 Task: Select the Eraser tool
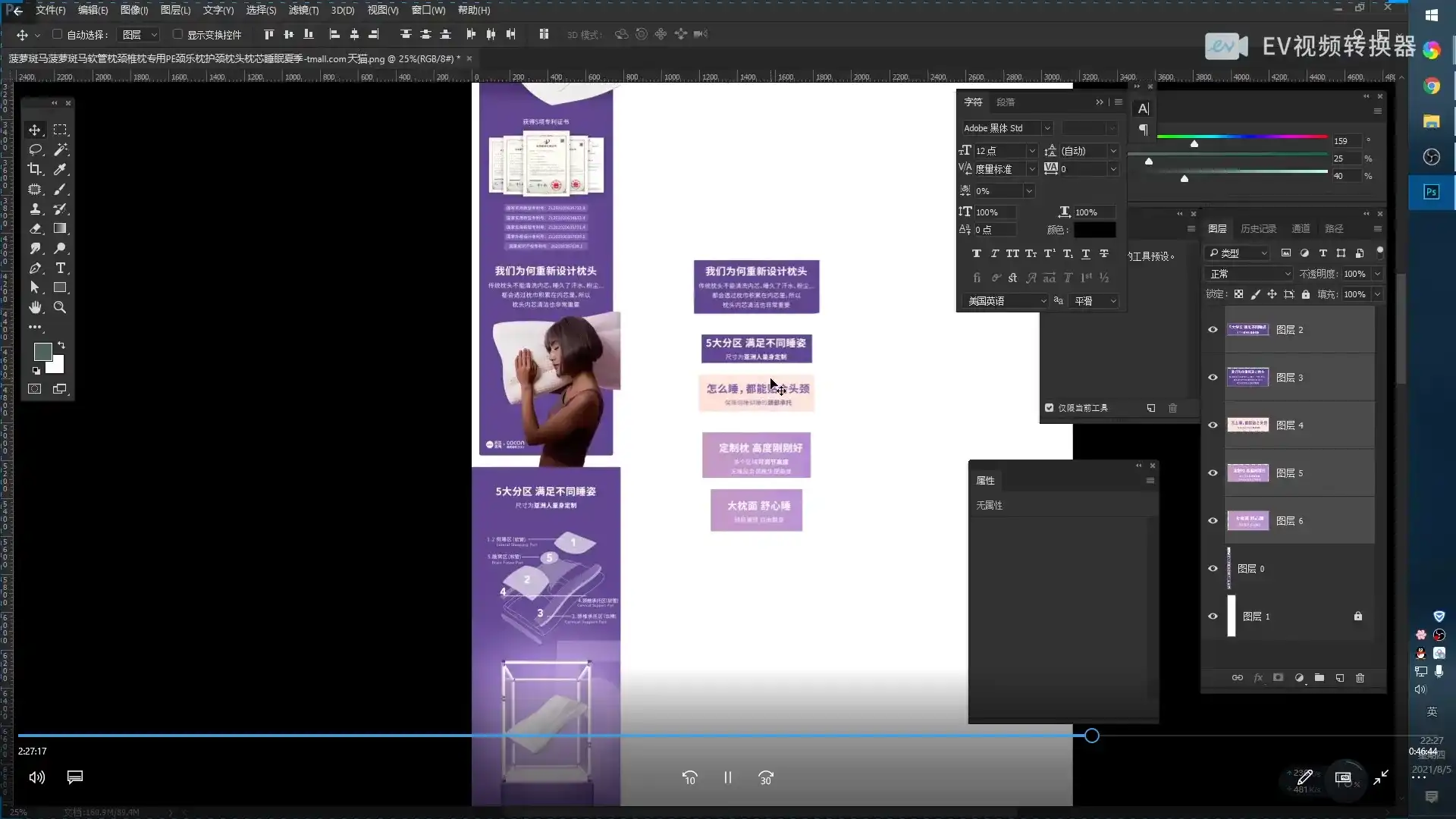[35, 228]
